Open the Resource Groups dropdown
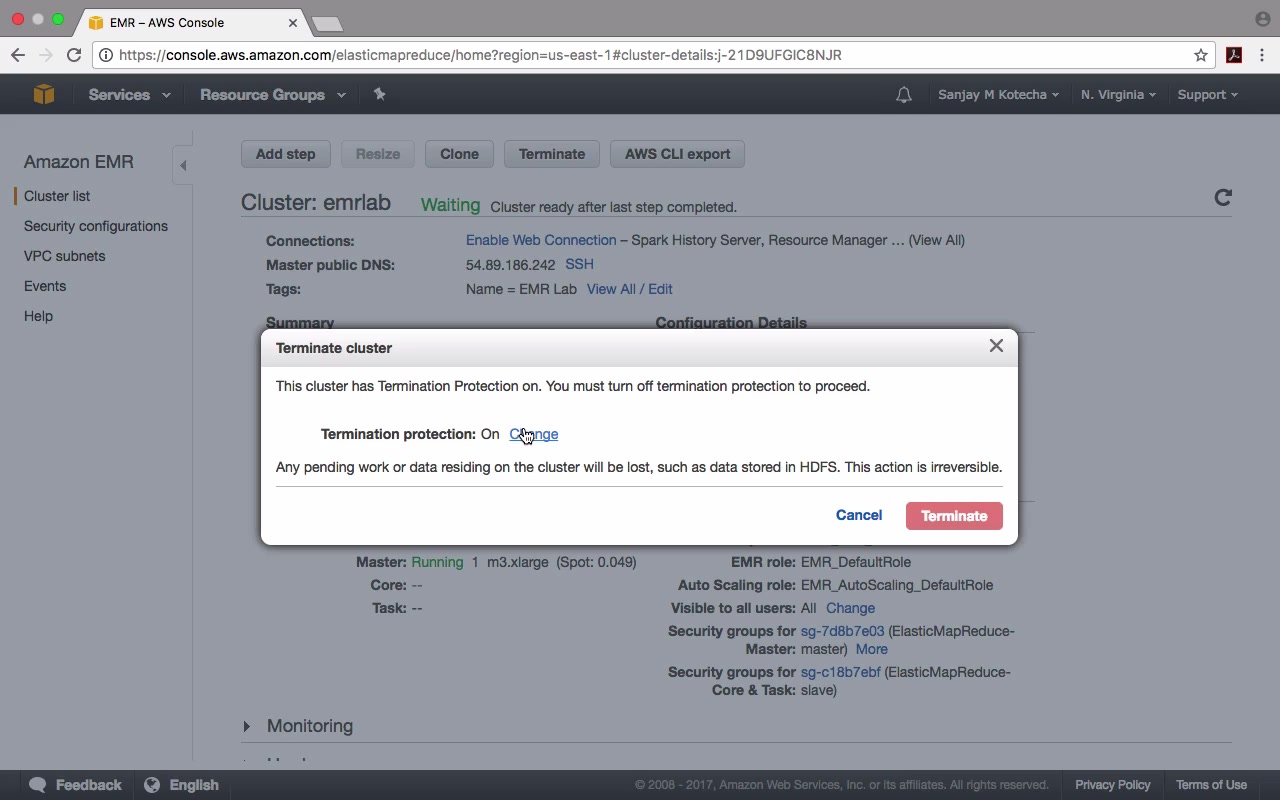 coord(272,95)
